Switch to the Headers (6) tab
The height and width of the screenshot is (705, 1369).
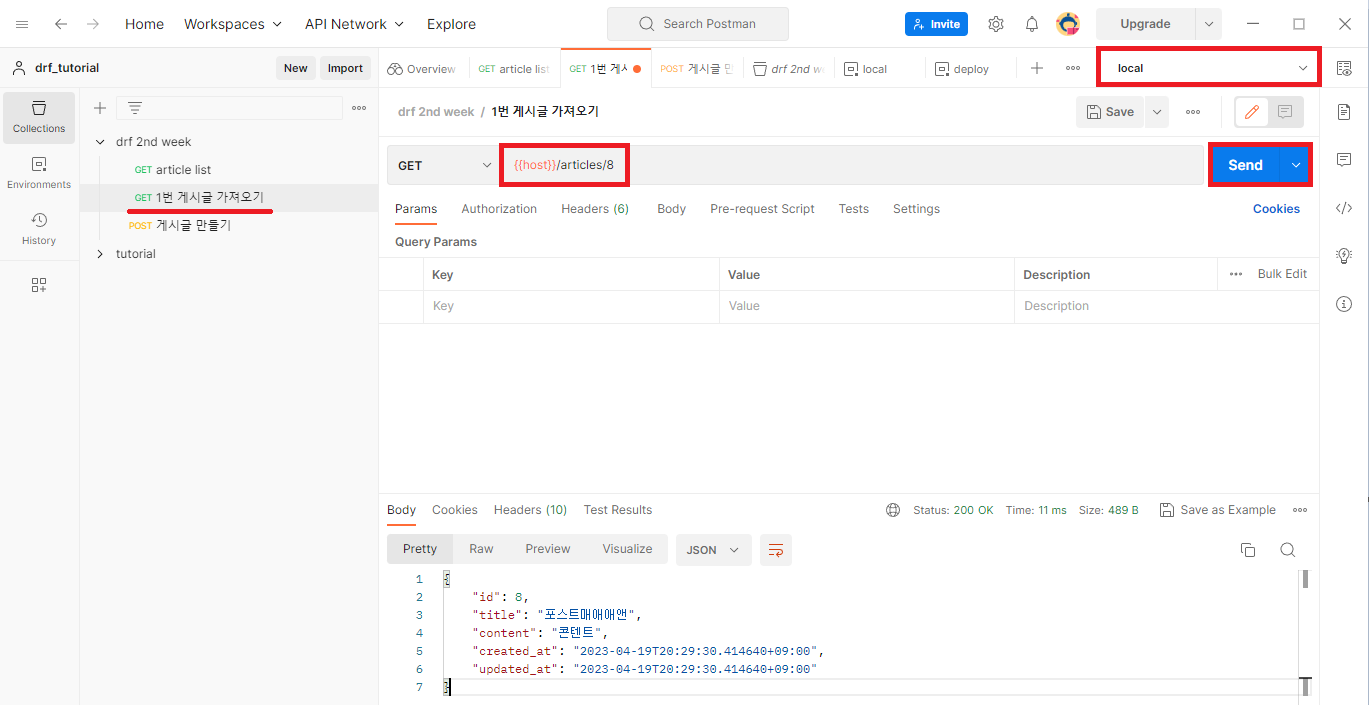[595, 209]
